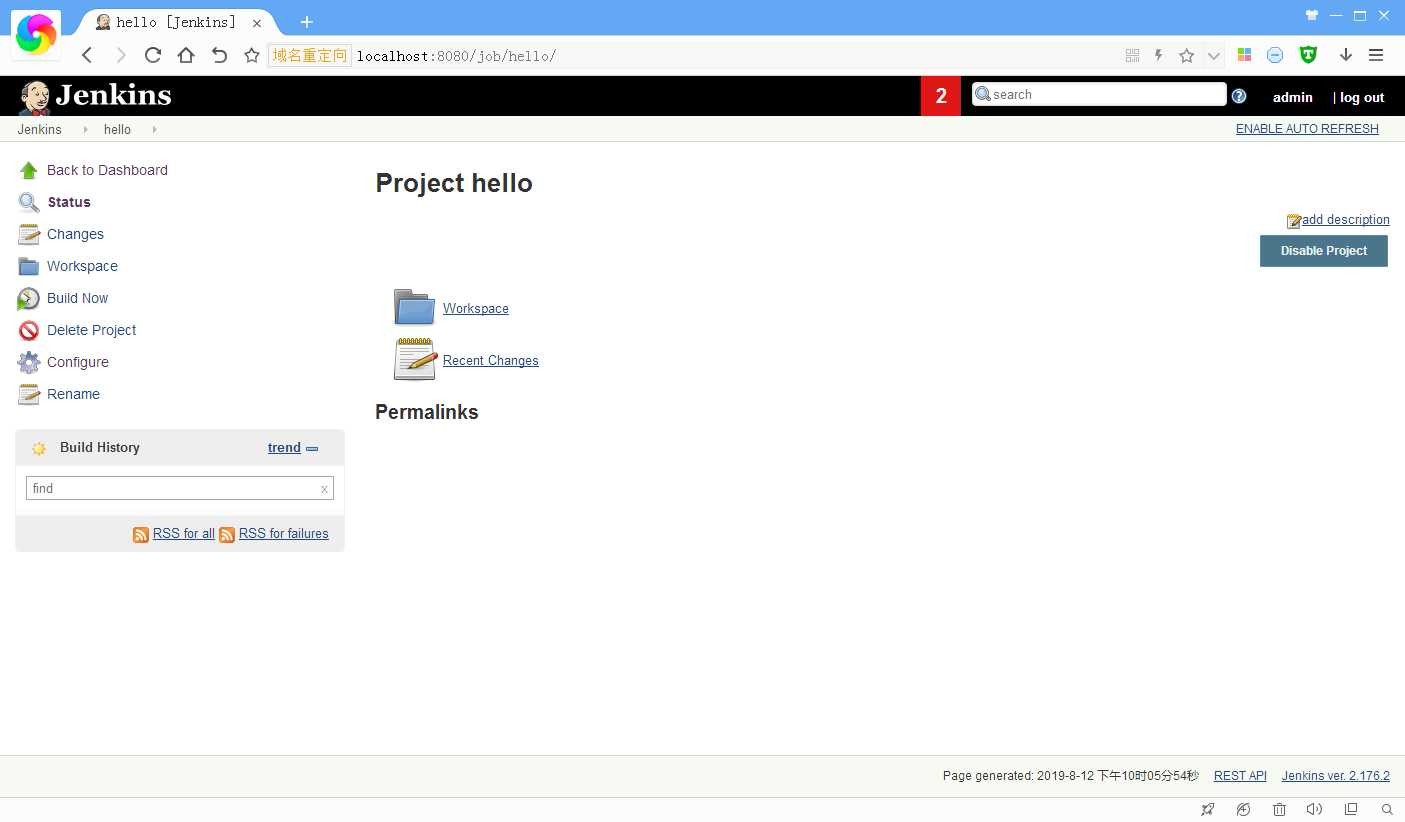Click the Jenkins breadcrumb link

click(x=39, y=130)
